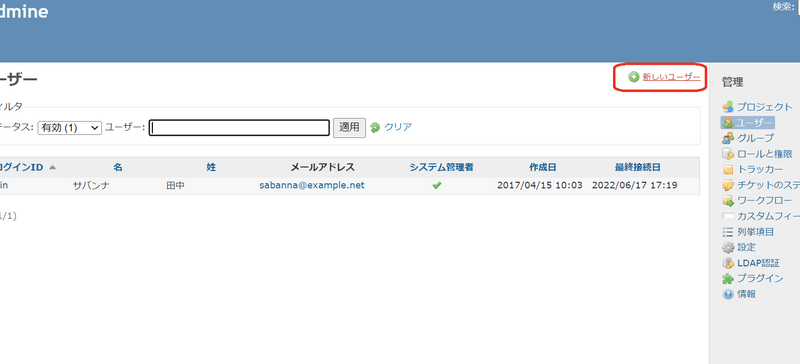
Task: Click the カスタムフィールド sidebar icon
Action: (728, 216)
